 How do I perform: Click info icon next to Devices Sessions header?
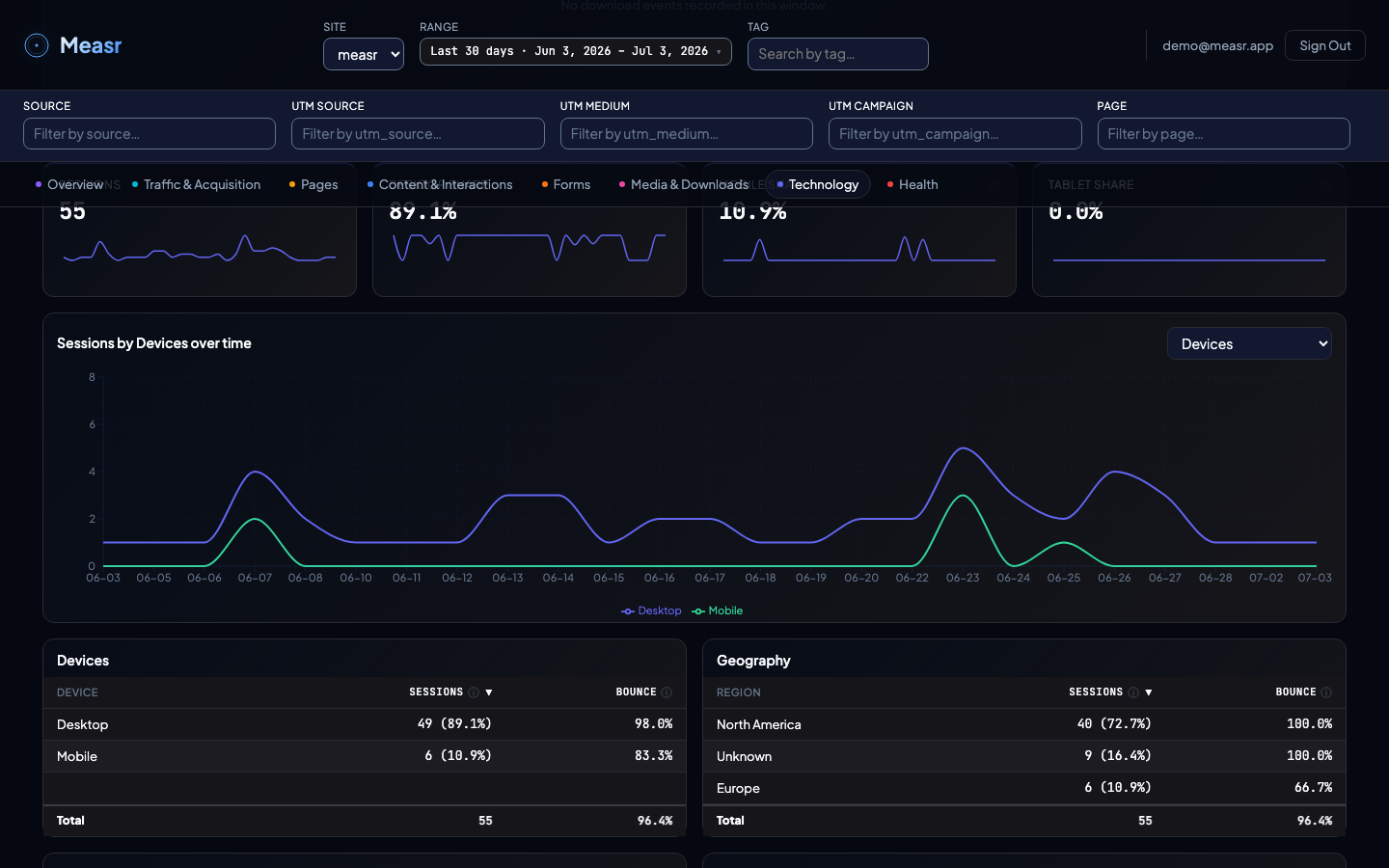[474, 692]
